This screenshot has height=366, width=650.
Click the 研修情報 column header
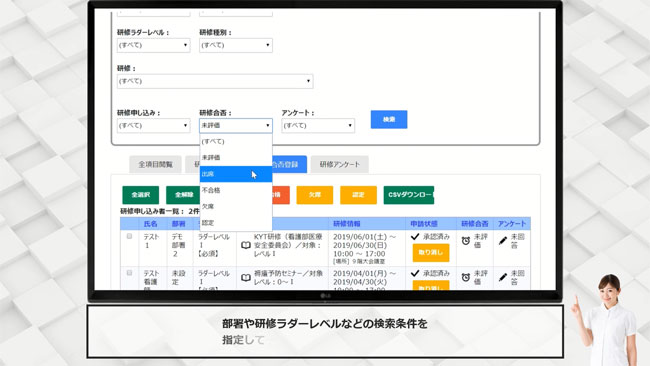(347, 224)
